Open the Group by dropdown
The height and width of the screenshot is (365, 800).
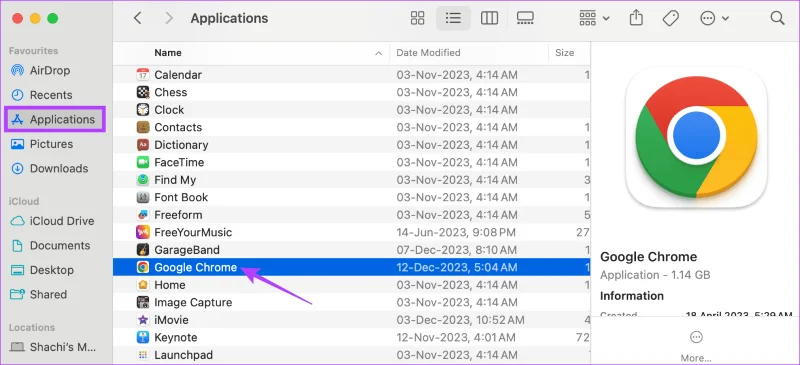pos(594,18)
